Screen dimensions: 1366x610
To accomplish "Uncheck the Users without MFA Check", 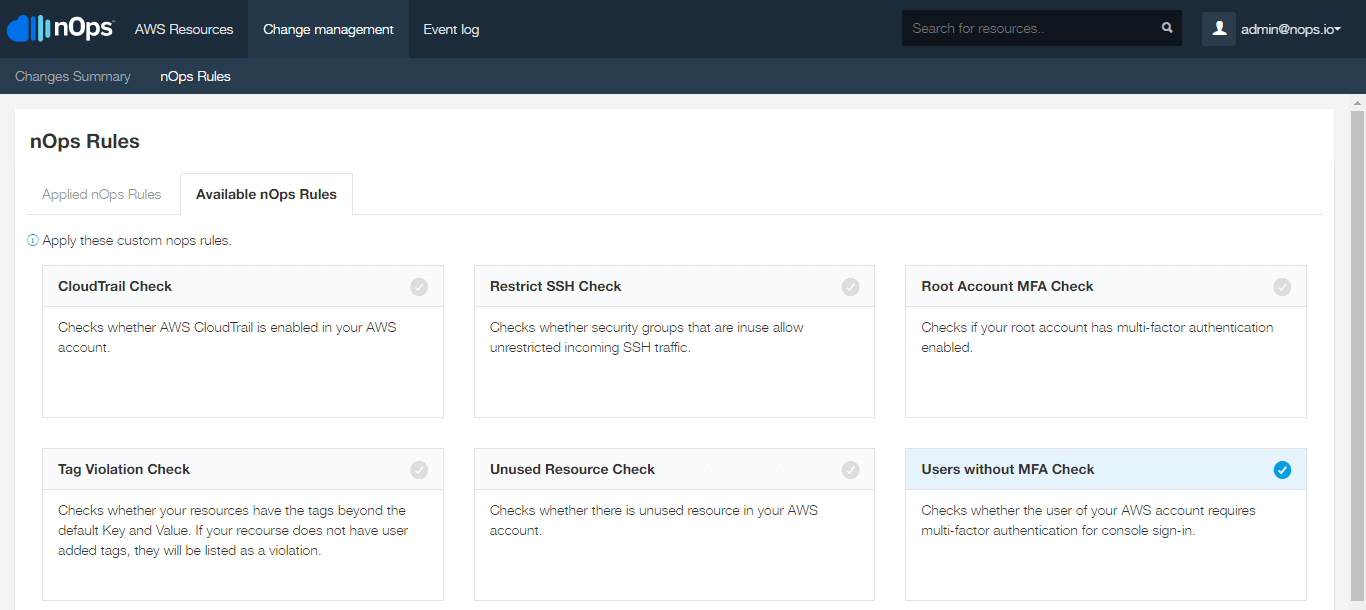I will [1282, 470].
